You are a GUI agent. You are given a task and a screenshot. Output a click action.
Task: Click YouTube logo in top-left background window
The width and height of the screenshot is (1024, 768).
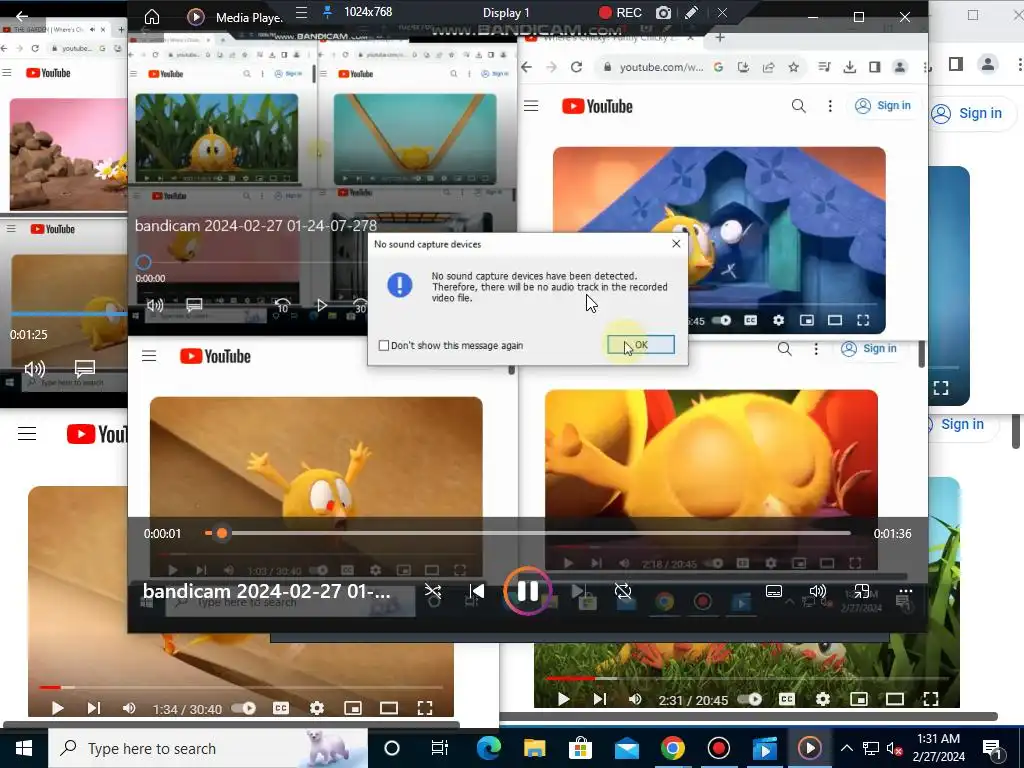pos(48,72)
